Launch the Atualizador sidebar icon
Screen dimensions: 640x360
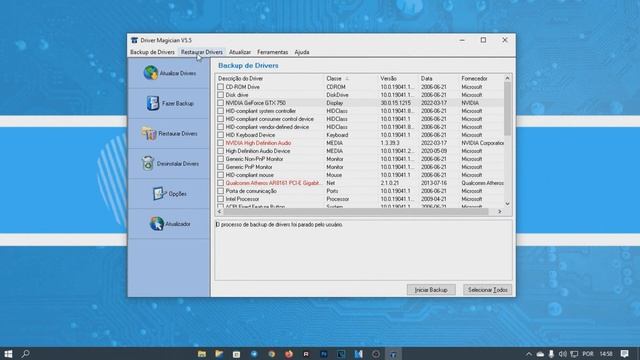pyautogui.click(x=157, y=224)
